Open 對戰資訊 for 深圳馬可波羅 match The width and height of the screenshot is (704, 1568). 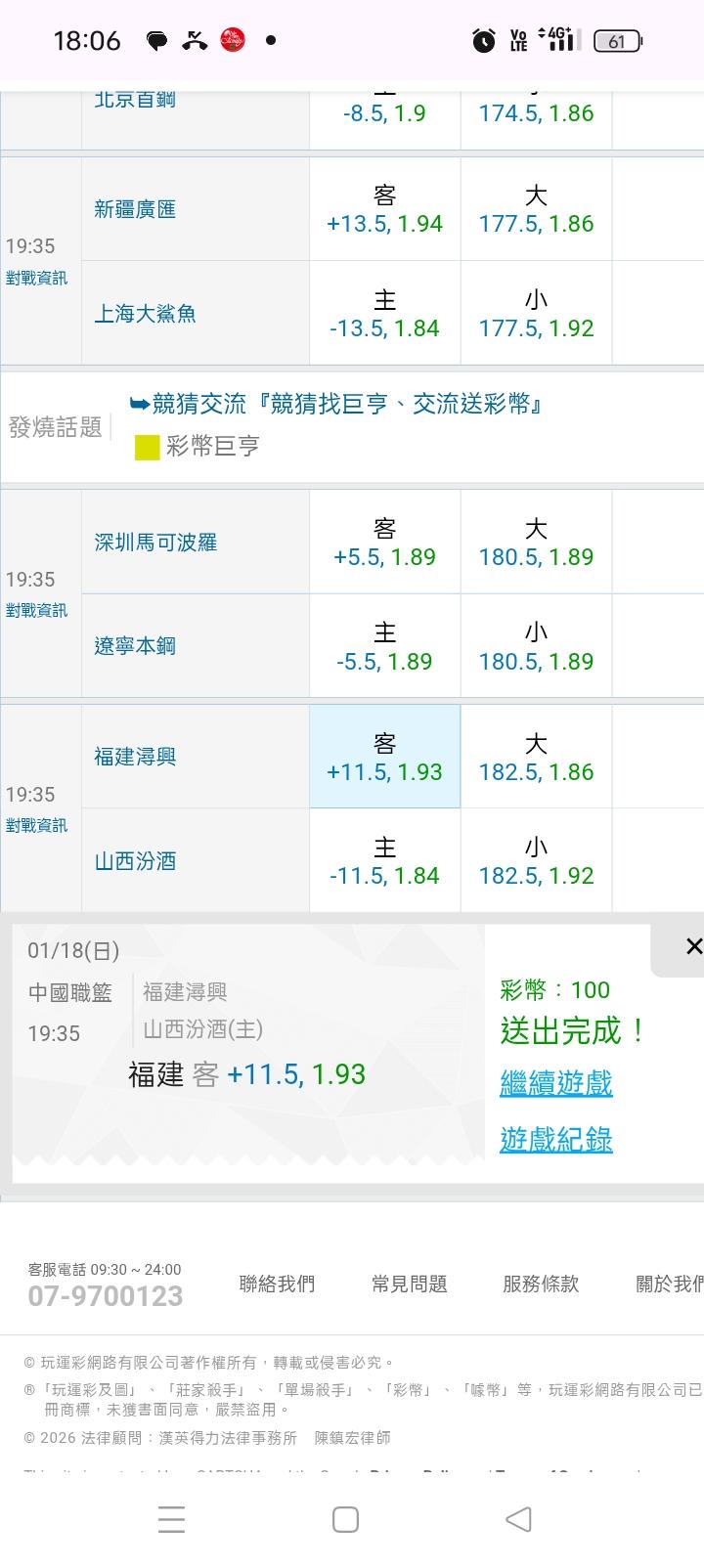pos(36,611)
